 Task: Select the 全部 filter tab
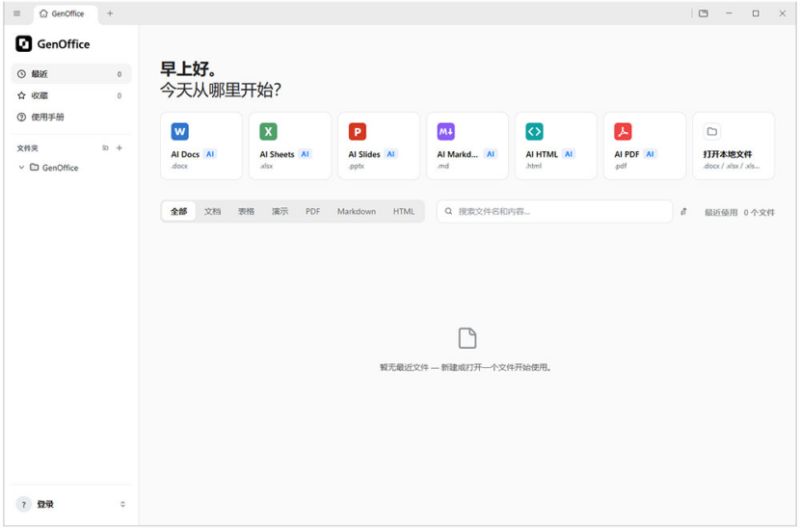(x=179, y=211)
